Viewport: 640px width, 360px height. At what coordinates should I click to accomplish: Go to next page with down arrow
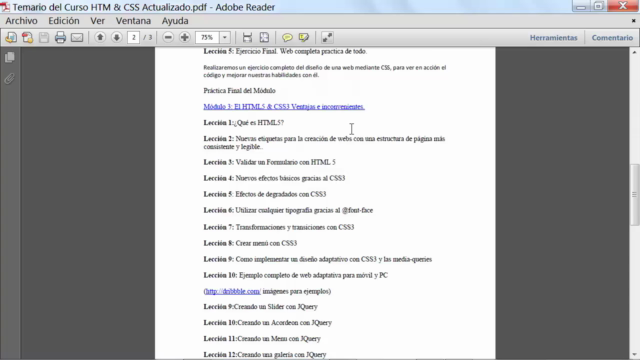[116, 38]
